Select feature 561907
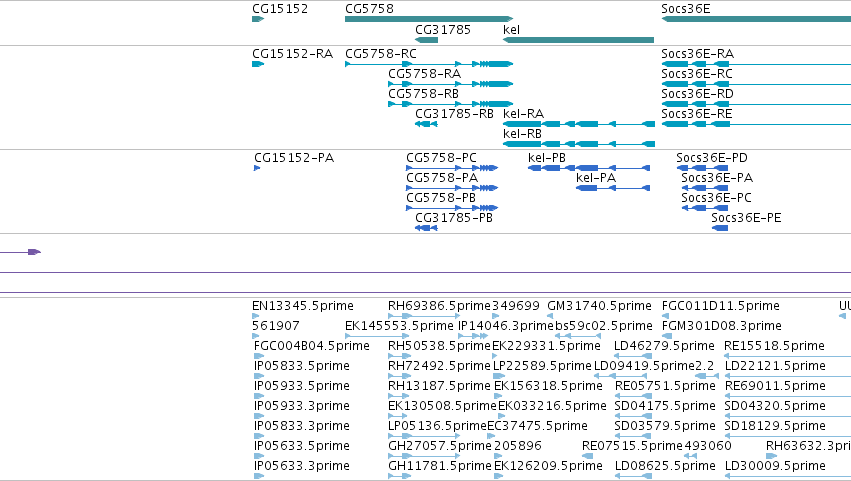 [276, 326]
